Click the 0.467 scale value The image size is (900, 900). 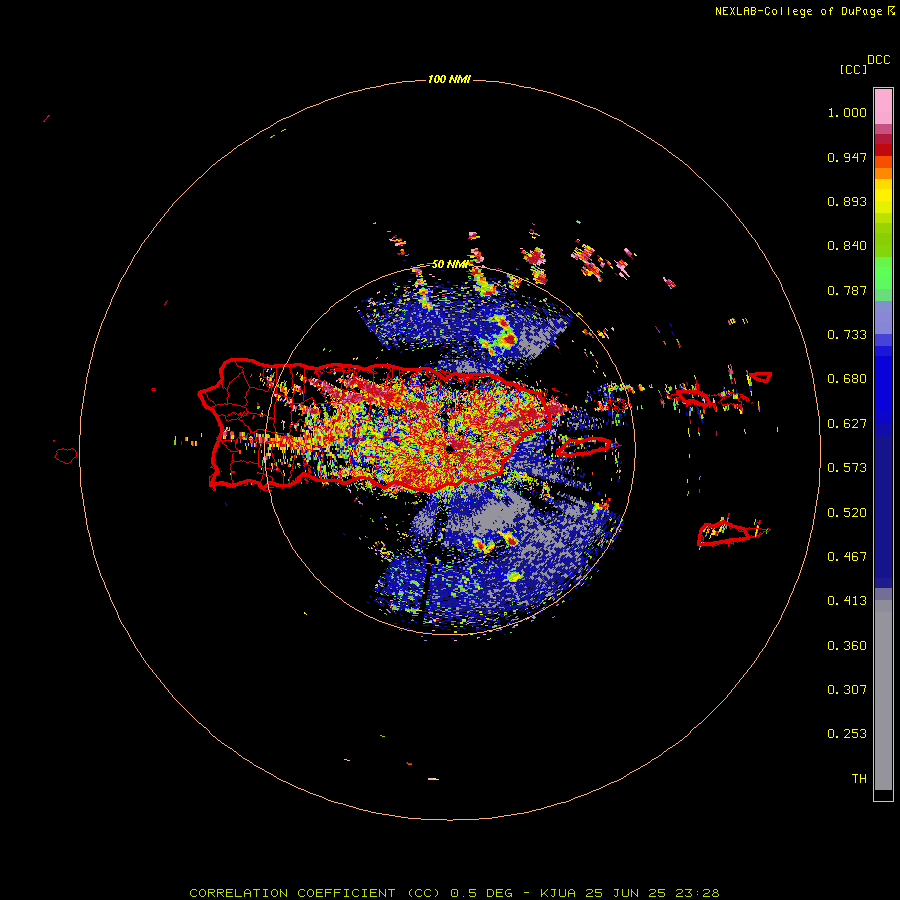(x=847, y=557)
